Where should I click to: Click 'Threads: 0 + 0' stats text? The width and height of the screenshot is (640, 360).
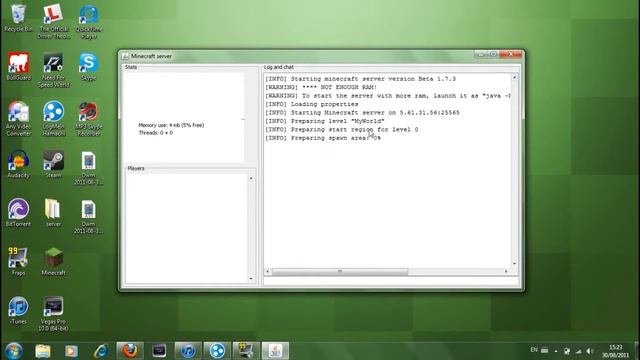156,133
